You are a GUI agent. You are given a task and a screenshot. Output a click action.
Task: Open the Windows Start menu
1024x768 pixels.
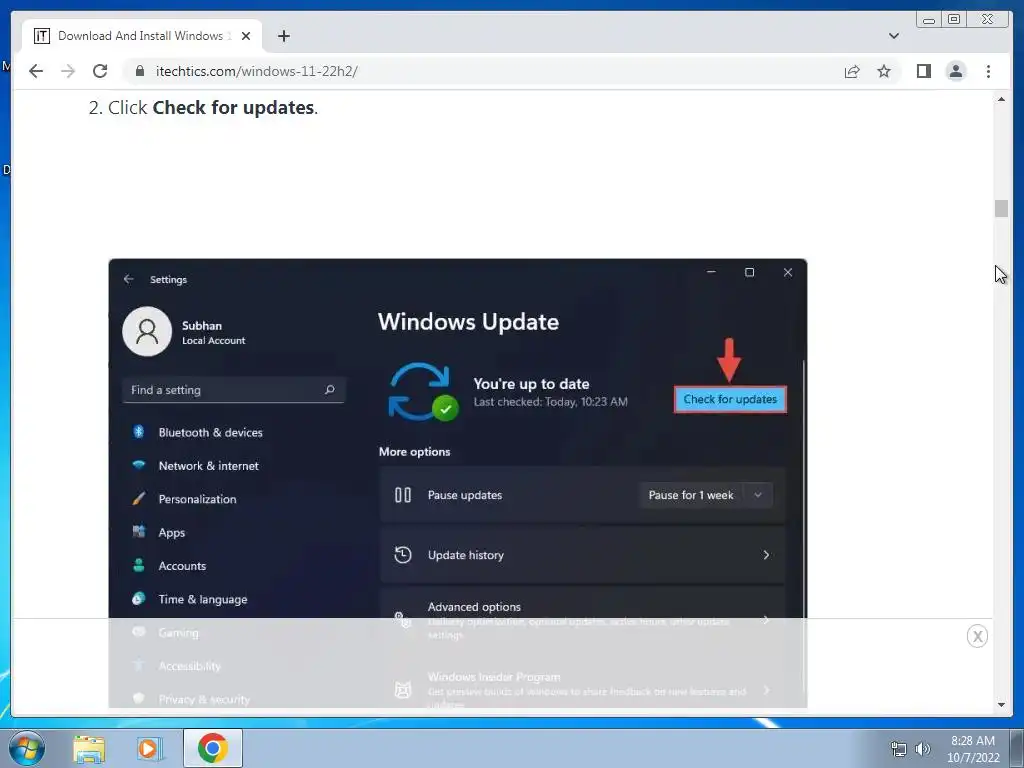(x=27, y=748)
